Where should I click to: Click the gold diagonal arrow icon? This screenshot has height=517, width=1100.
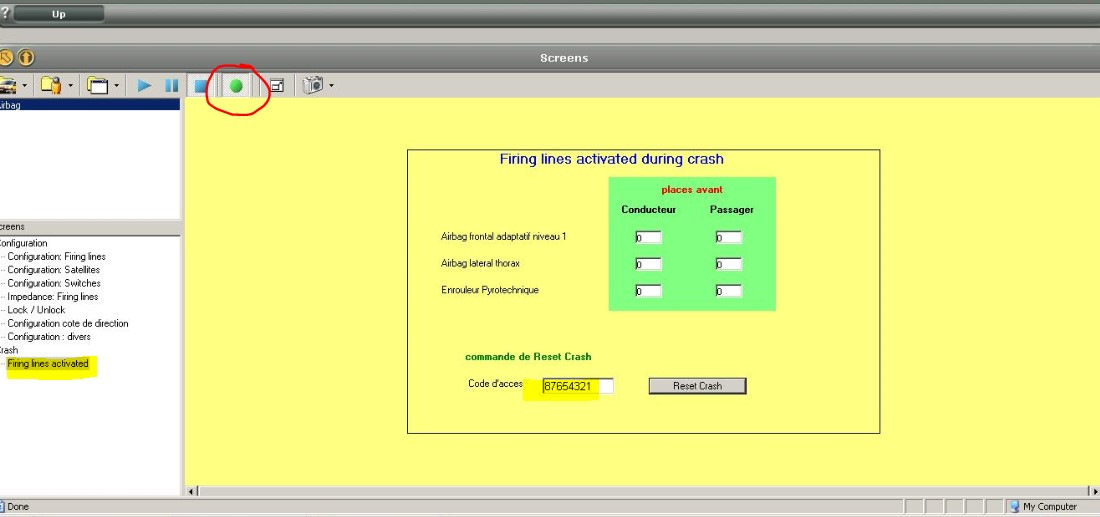(x=6, y=58)
